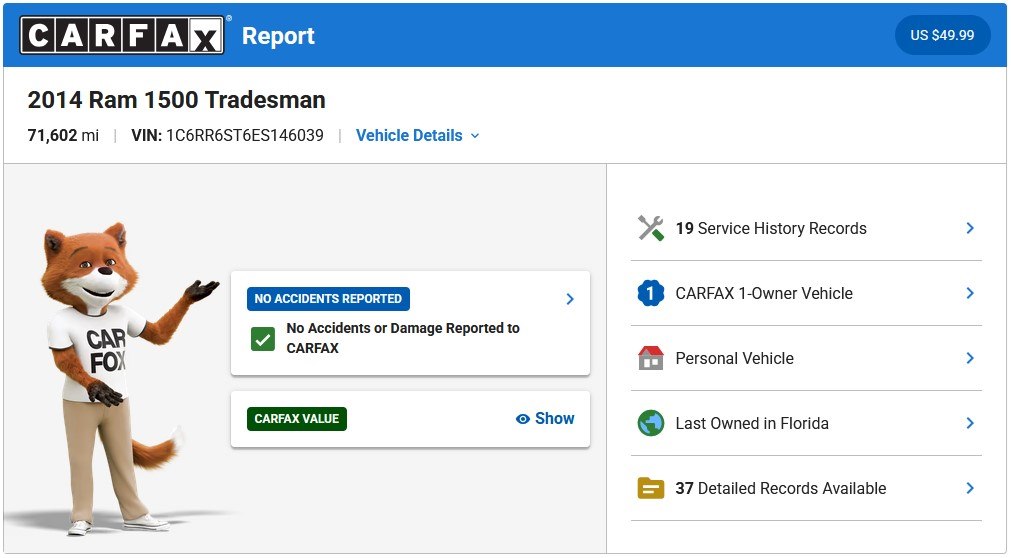Image resolution: width=1011 pixels, height=558 pixels.
Task: Click the NO ACCIDENTS REPORTED badge
Action: [x=328, y=299]
